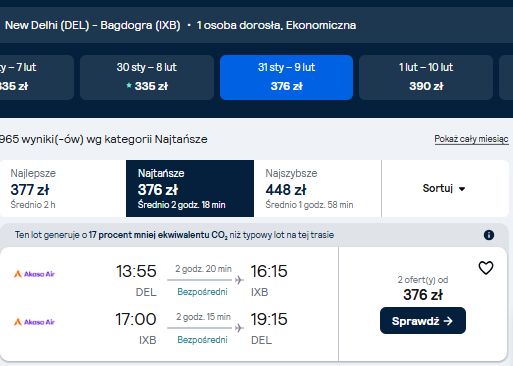Click the arrow on the Sprawdź button

point(448,321)
